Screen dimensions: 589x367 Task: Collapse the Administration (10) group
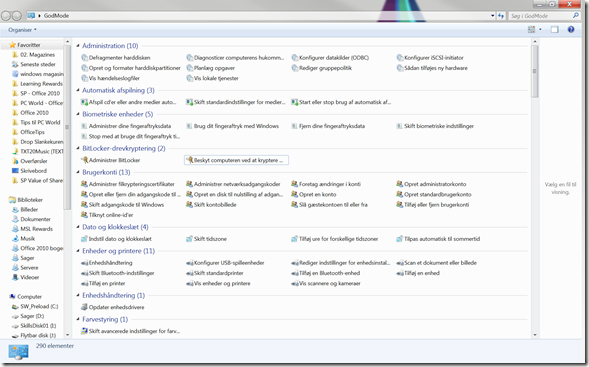(78, 46)
